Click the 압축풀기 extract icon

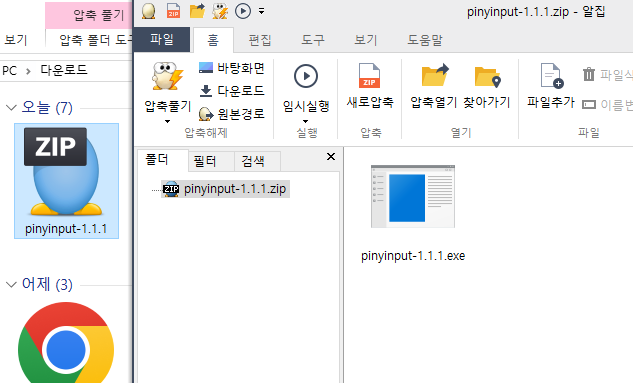168,77
